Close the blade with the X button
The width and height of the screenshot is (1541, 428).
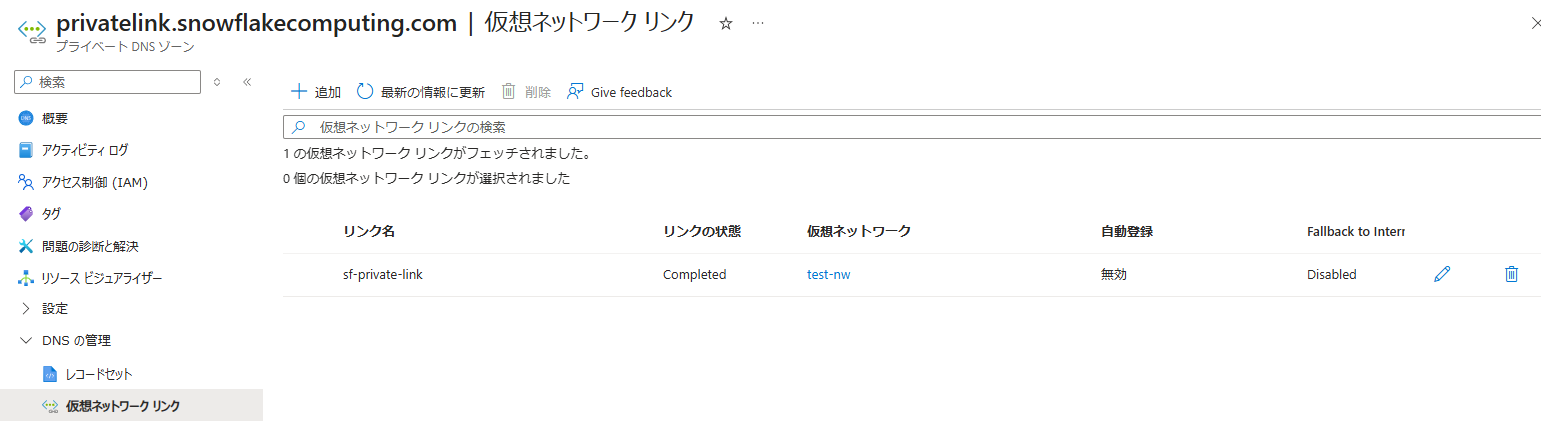click(x=1536, y=23)
